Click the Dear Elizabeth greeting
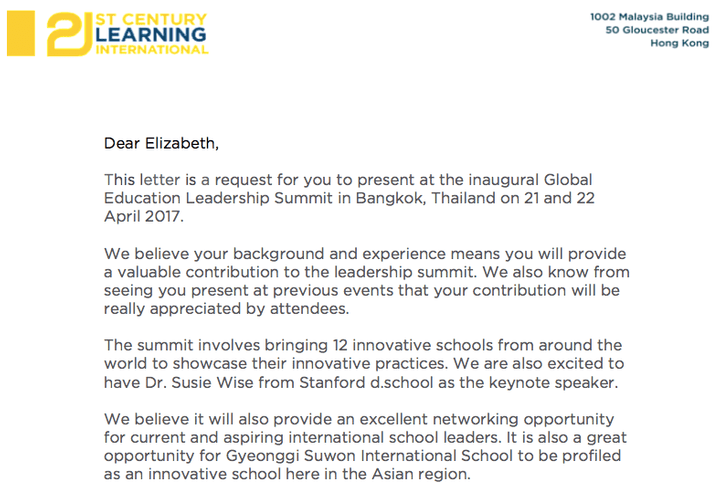This screenshot has width=720, height=502. tap(160, 143)
